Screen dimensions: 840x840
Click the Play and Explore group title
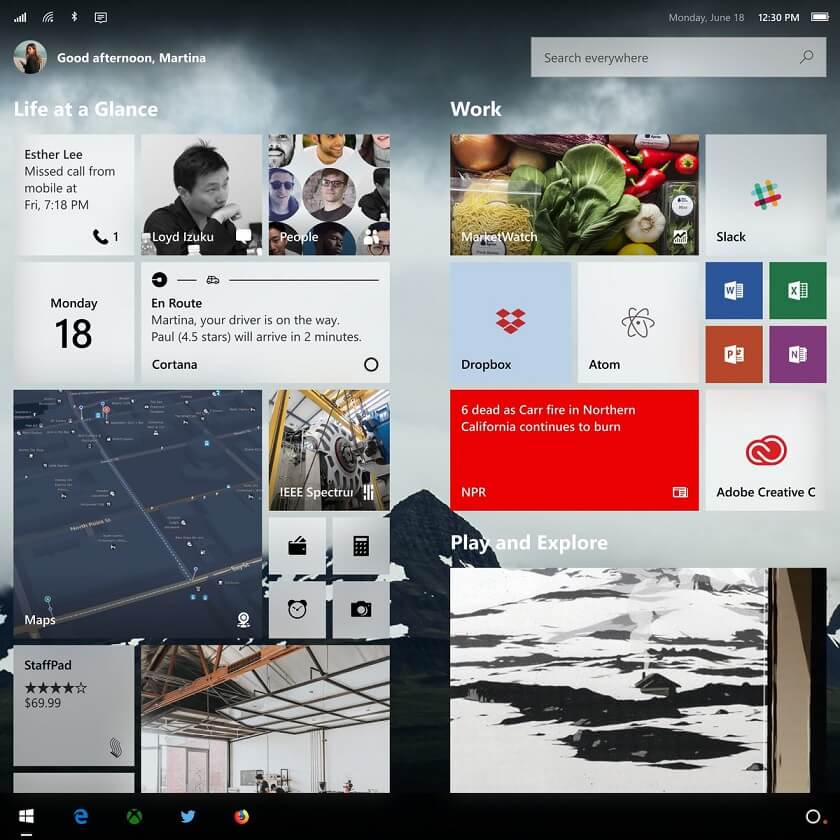pos(529,543)
